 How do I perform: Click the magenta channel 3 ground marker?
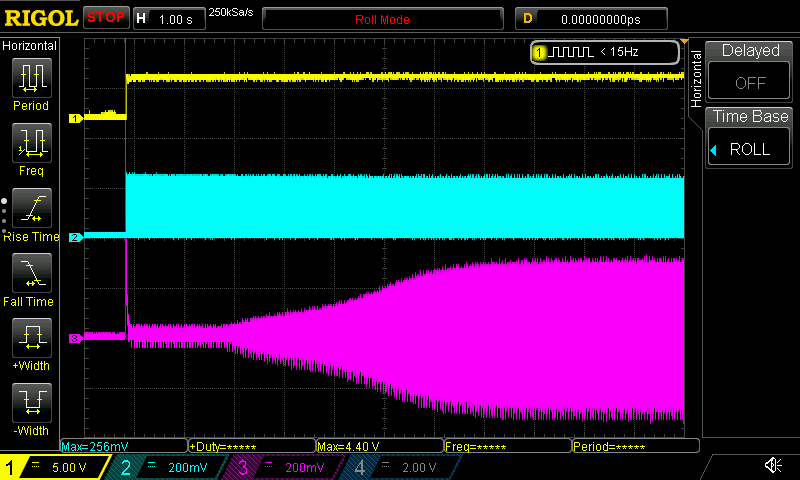pos(75,339)
